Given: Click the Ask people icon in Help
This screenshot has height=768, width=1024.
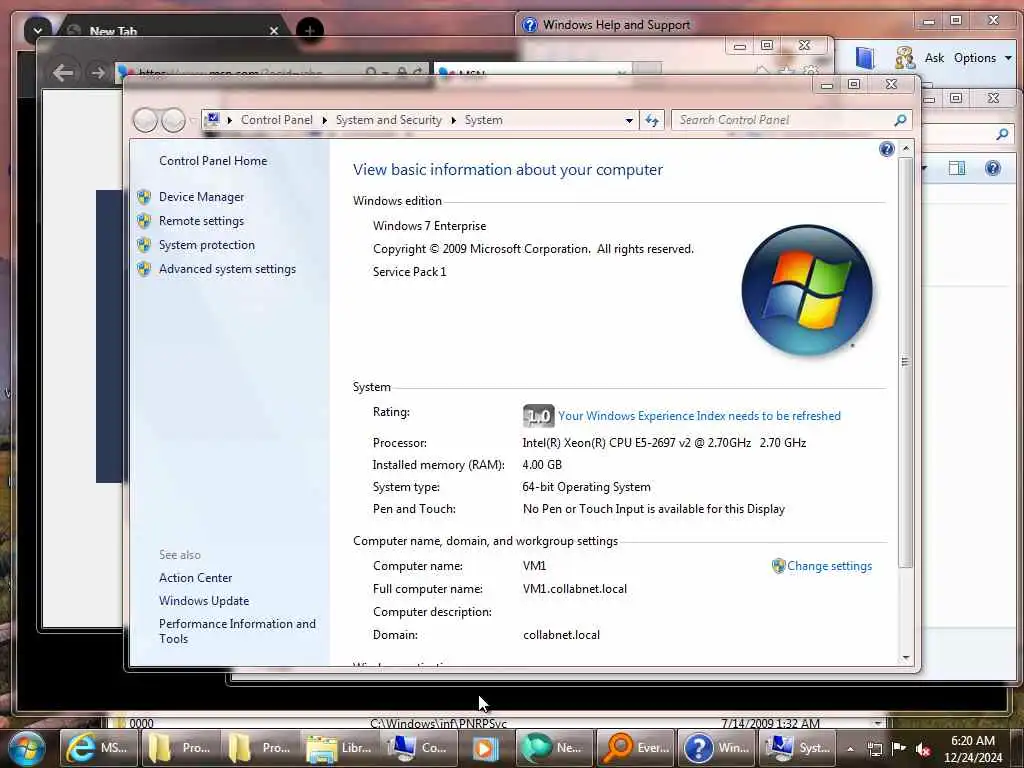Looking at the screenshot, I should [x=904, y=57].
